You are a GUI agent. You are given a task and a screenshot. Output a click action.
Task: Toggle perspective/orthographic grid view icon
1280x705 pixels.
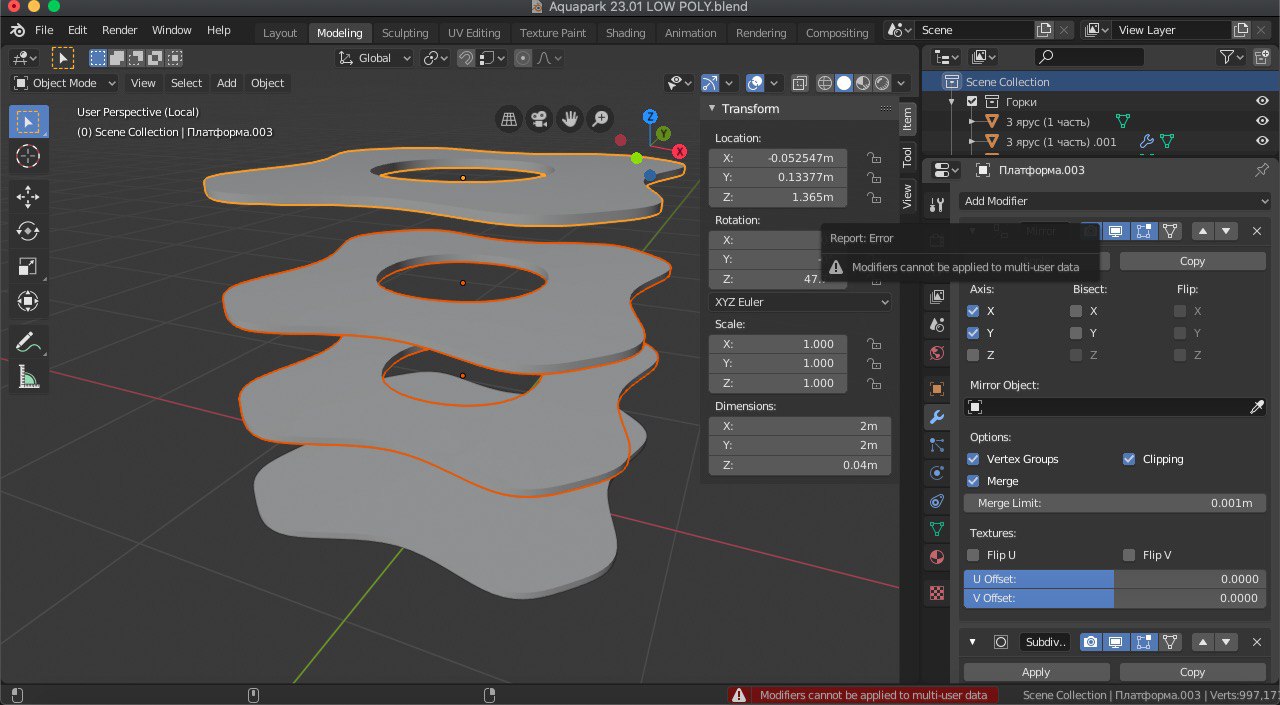[509, 120]
